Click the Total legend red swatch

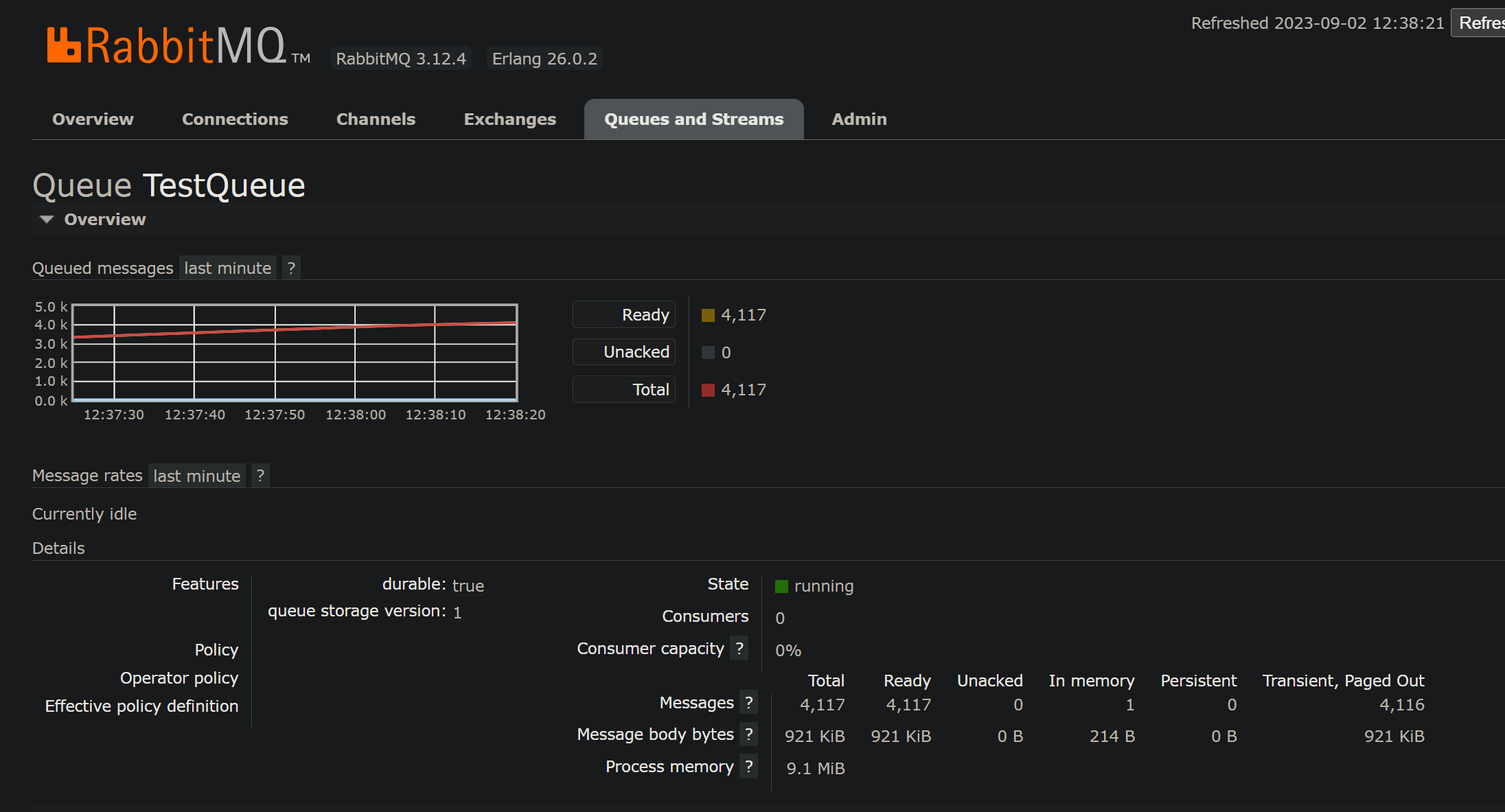pos(708,391)
